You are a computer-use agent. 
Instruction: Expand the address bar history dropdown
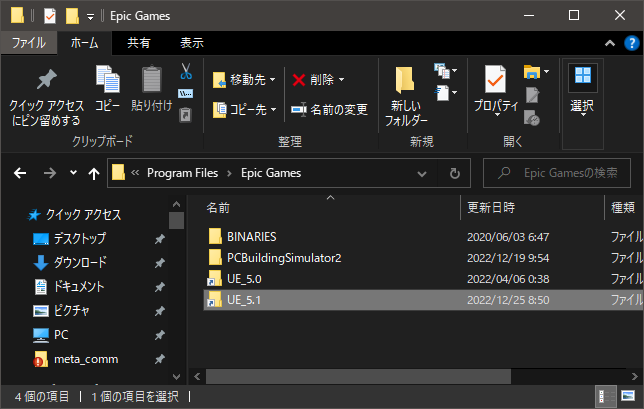[x=422, y=174]
